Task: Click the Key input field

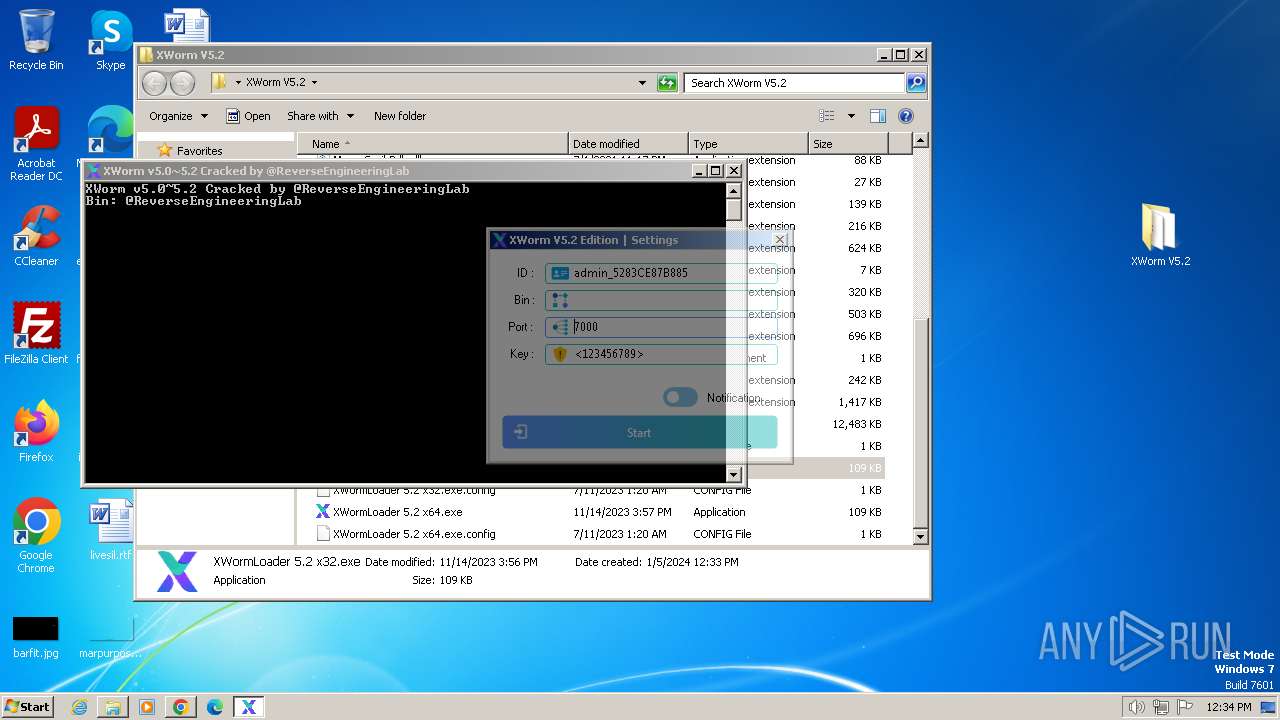Action: point(661,354)
